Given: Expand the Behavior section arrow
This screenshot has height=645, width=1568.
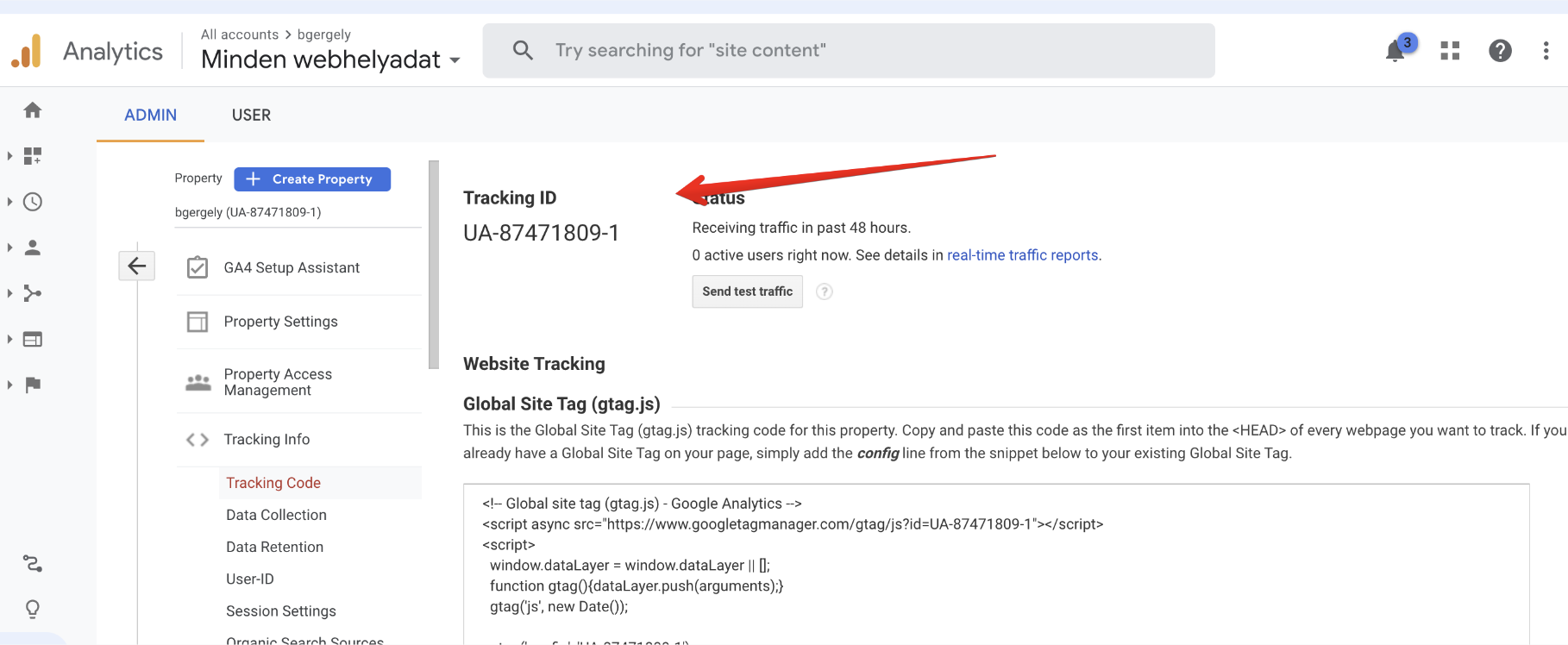Looking at the screenshot, I should 9,339.
